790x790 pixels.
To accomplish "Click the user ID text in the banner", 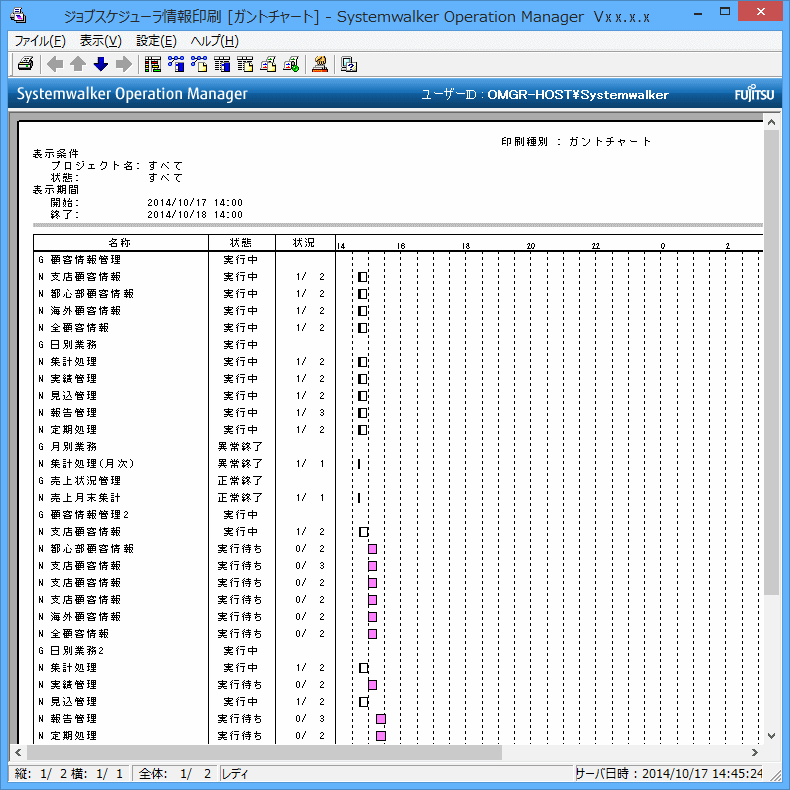I will [545, 94].
